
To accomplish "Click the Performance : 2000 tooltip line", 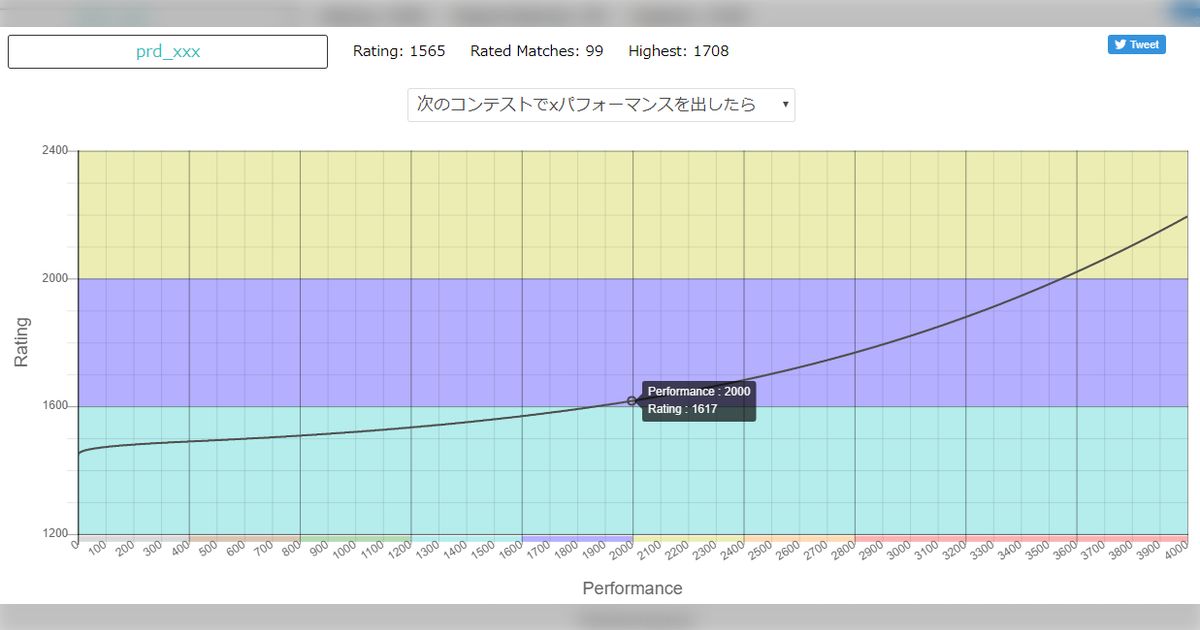I will (x=699, y=391).
